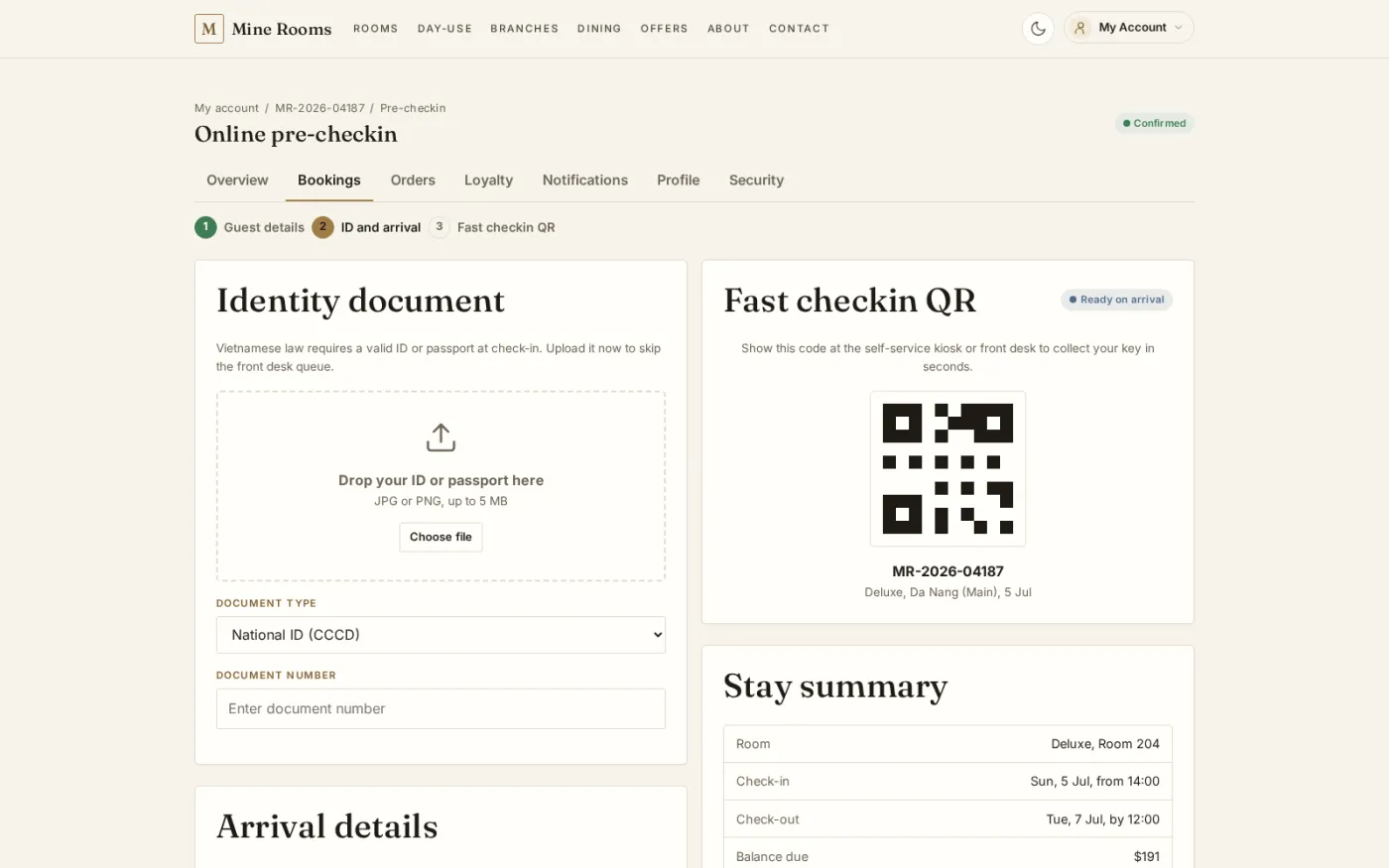
Task: Click the Identity document heading
Action: (x=360, y=301)
